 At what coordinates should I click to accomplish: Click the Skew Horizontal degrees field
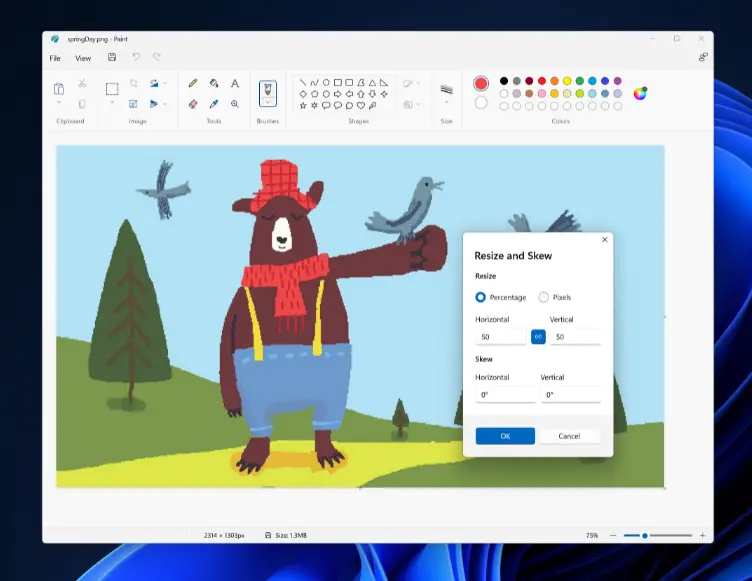point(505,395)
